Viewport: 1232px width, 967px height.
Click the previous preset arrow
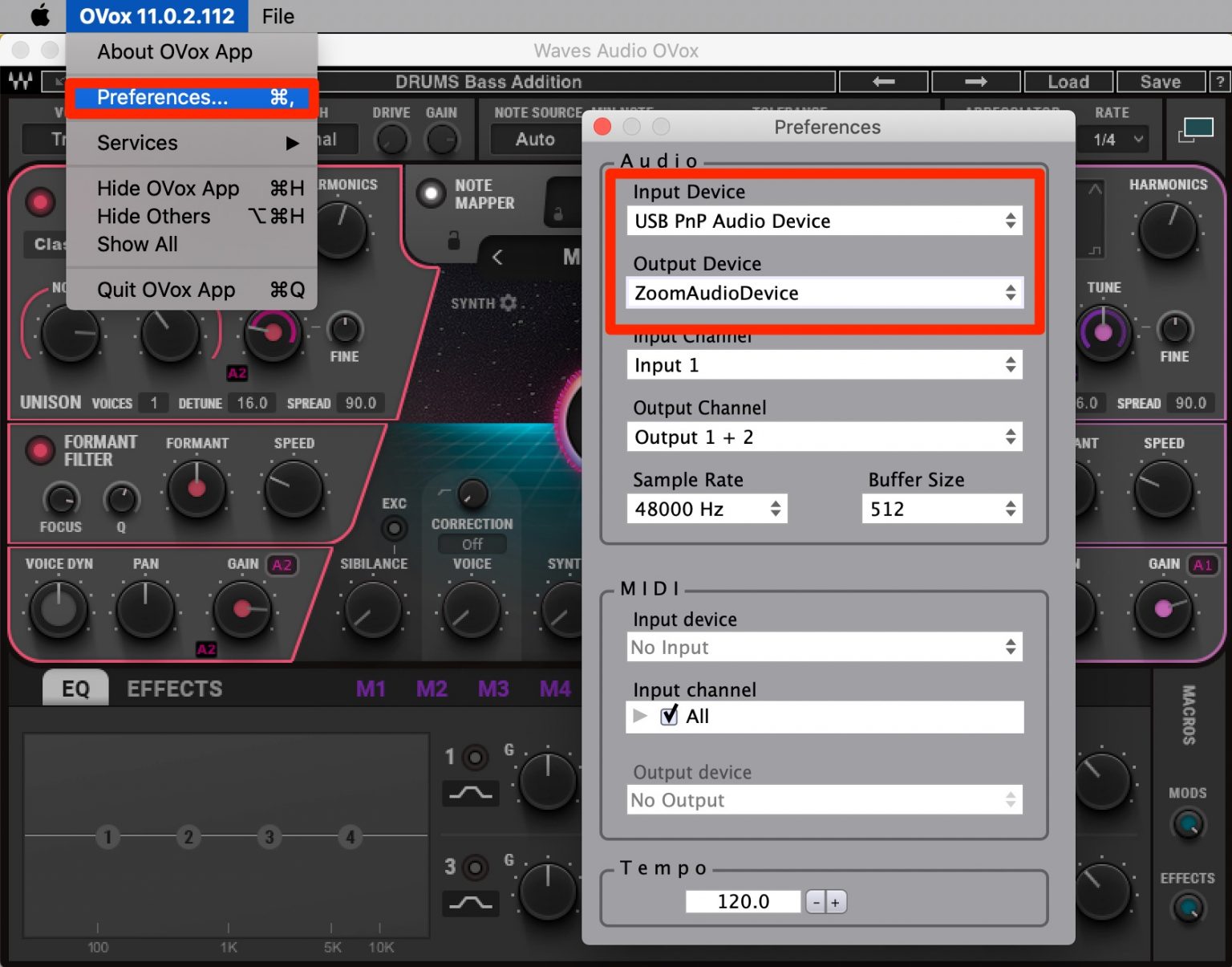coord(884,81)
